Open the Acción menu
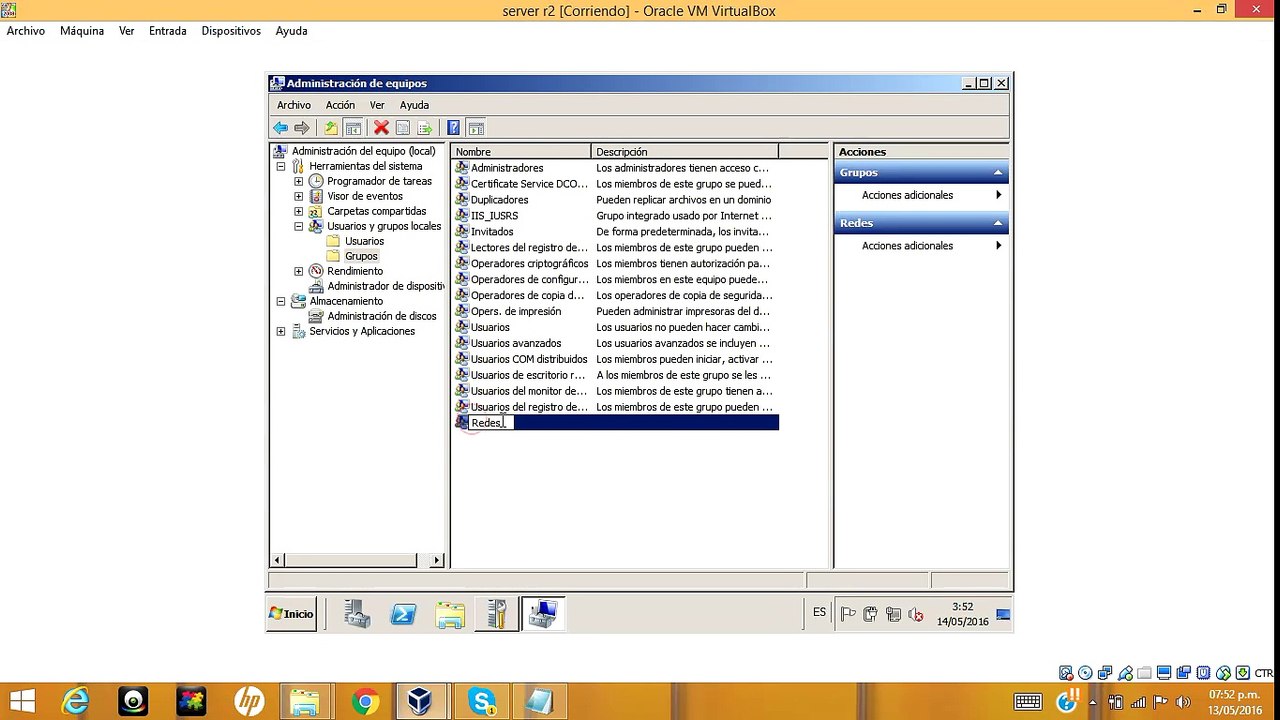The height and width of the screenshot is (720, 1280). [x=340, y=105]
